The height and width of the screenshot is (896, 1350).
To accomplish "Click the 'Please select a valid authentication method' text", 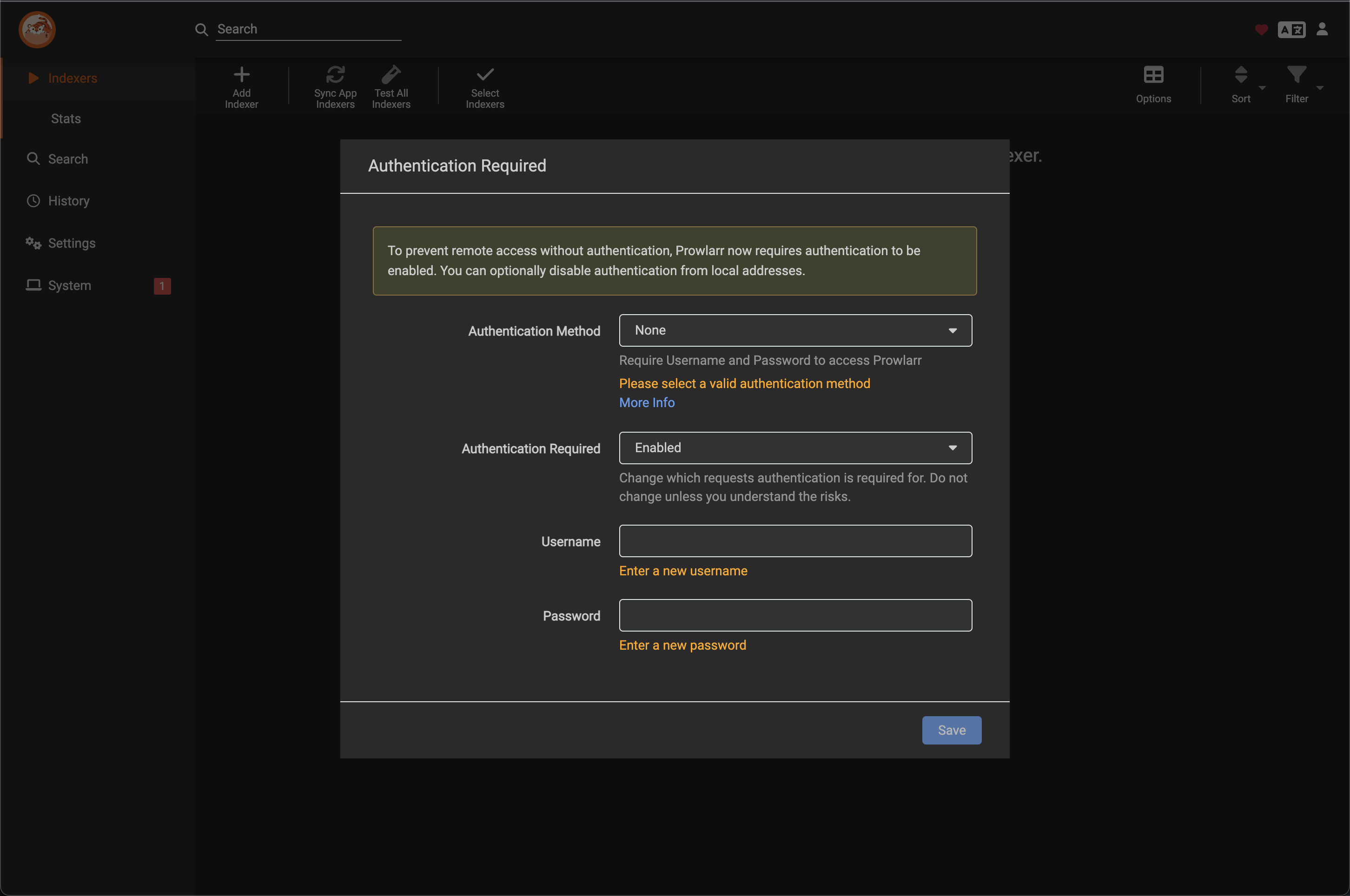I will click(745, 384).
